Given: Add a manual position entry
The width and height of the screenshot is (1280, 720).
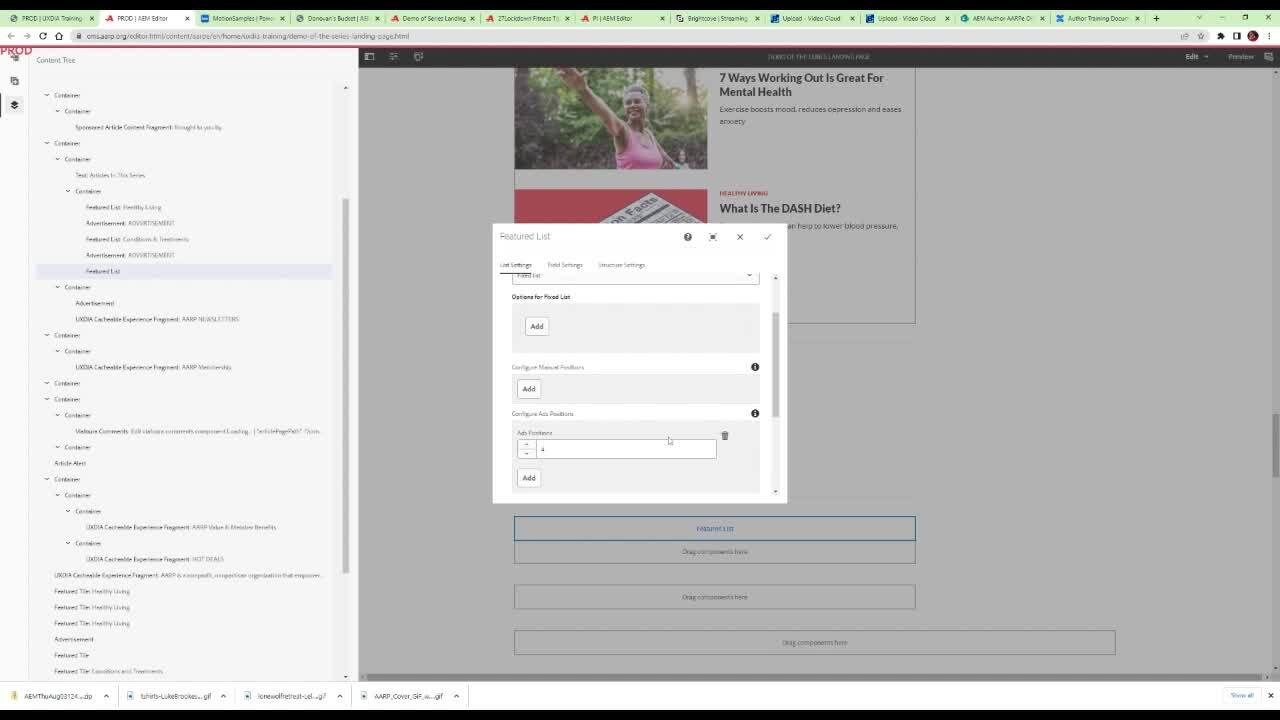Looking at the screenshot, I should pyautogui.click(x=529, y=389).
